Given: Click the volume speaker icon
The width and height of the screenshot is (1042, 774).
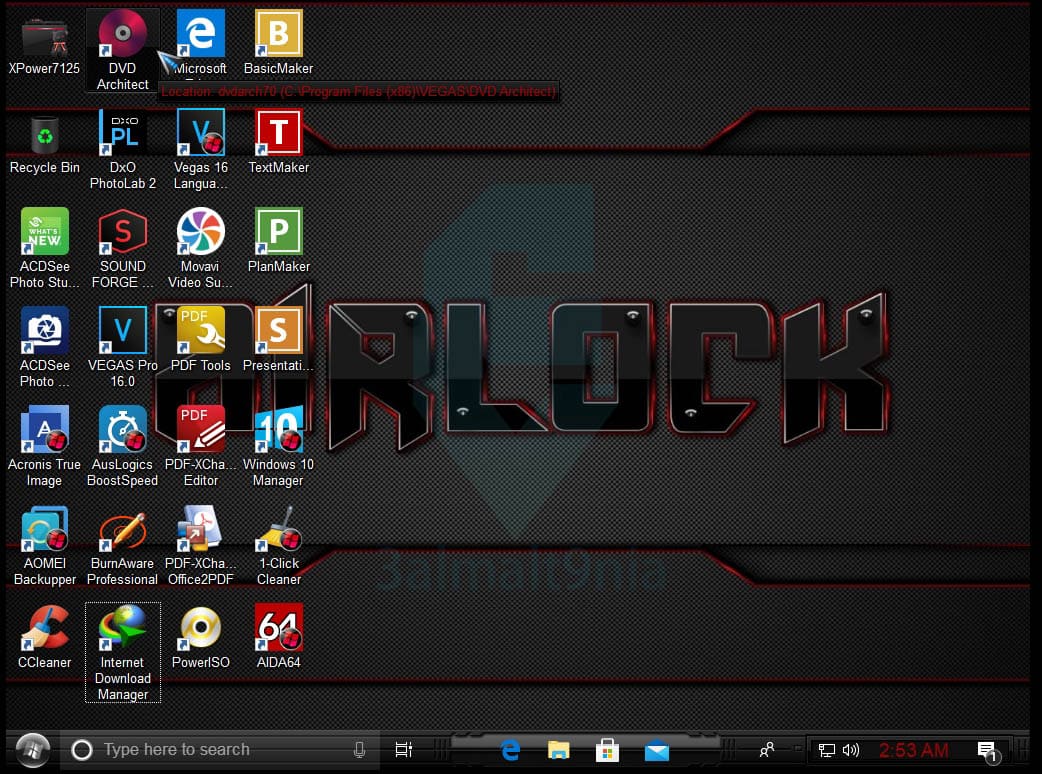Looking at the screenshot, I should [851, 750].
